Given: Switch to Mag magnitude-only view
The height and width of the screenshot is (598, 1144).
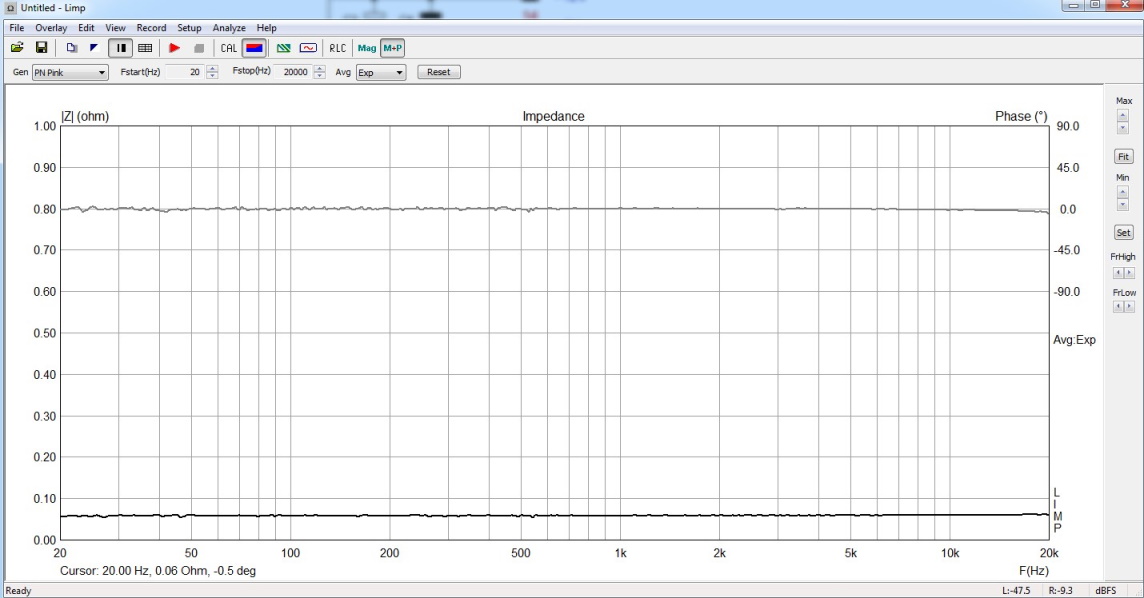Looking at the screenshot, I should pos(367,48).
